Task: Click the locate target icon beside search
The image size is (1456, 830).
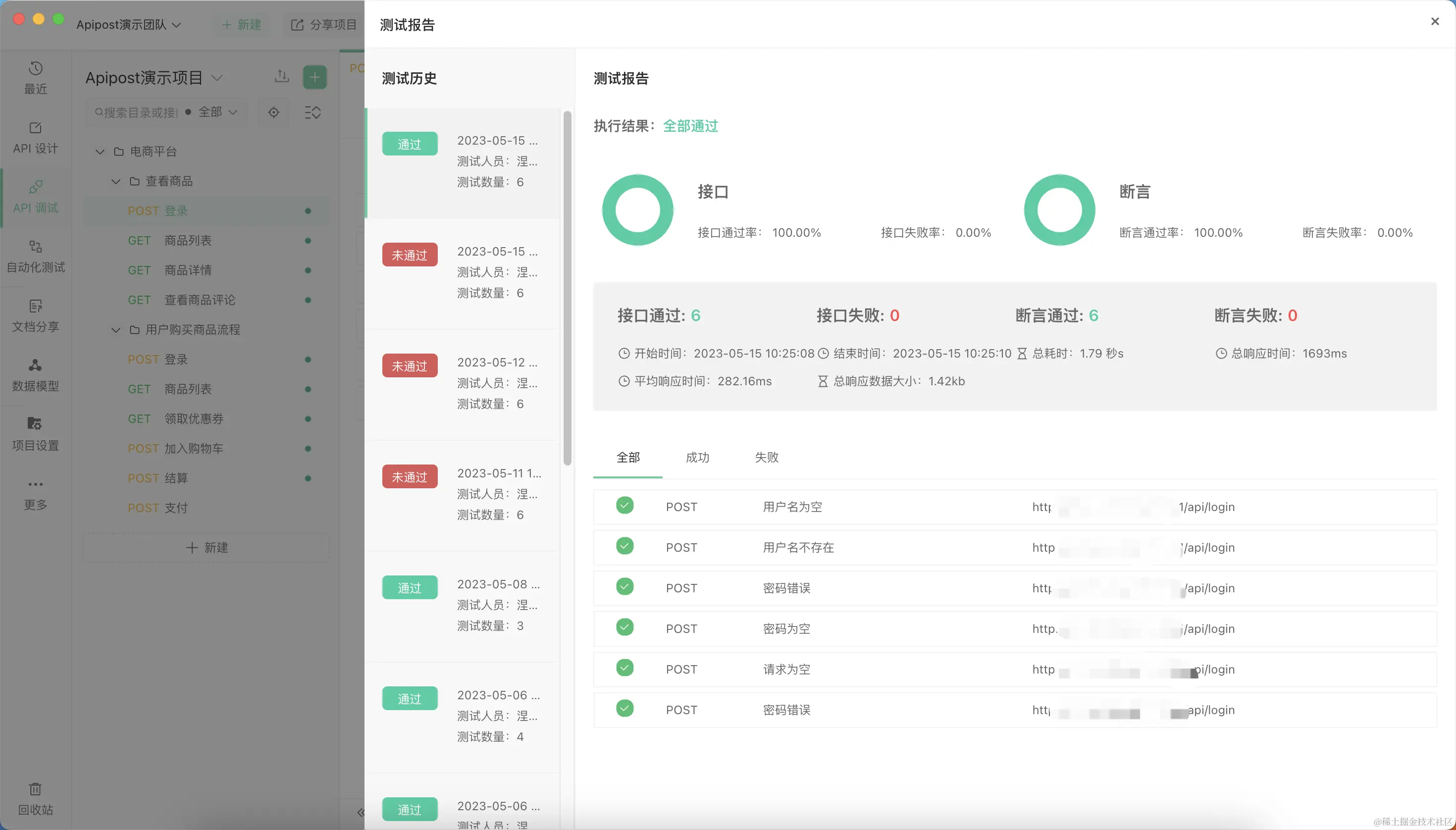Action: pyautogui.click(x=274, y=112)
